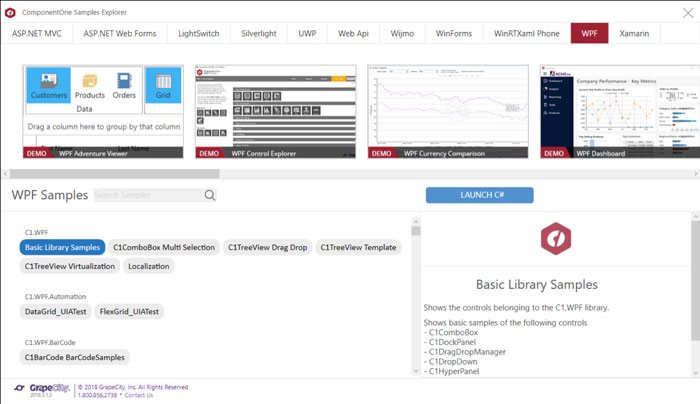Select C1TreeView Template sample
Viewport: 700px width, 404px height.
coord(358,247)
